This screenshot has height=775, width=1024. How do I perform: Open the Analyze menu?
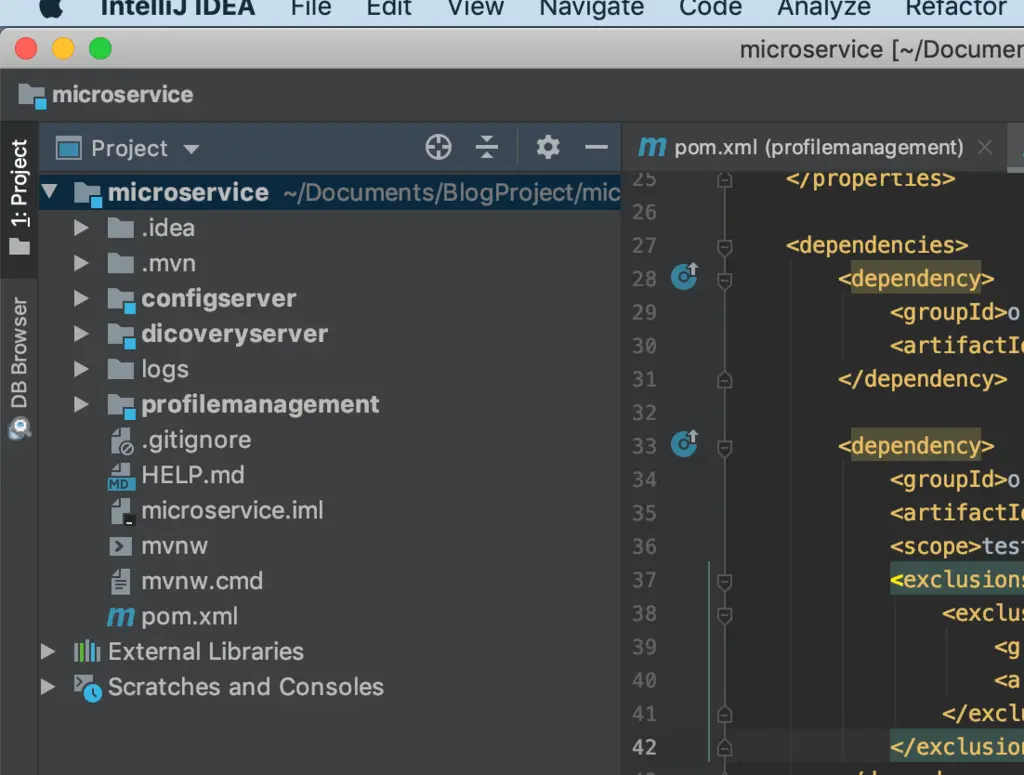(x=824, y=8)
